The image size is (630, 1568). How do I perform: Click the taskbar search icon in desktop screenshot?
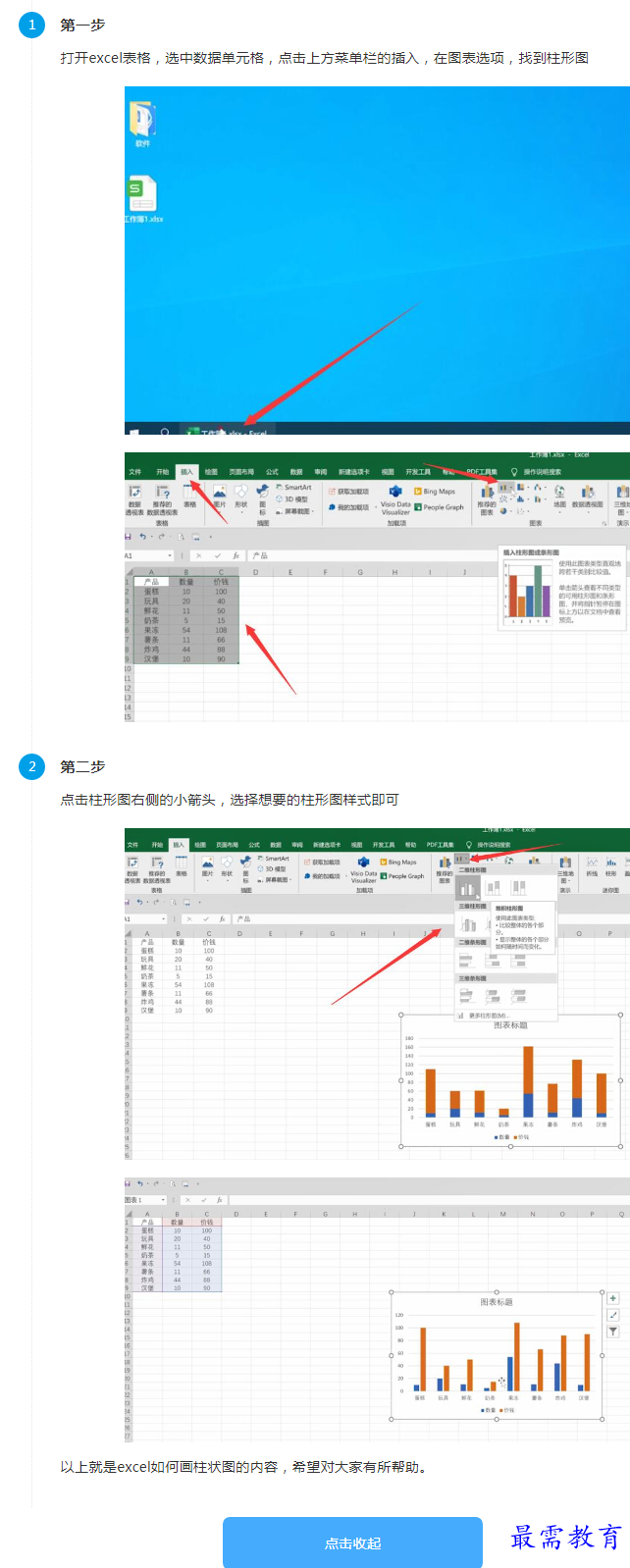pos(164,432)
